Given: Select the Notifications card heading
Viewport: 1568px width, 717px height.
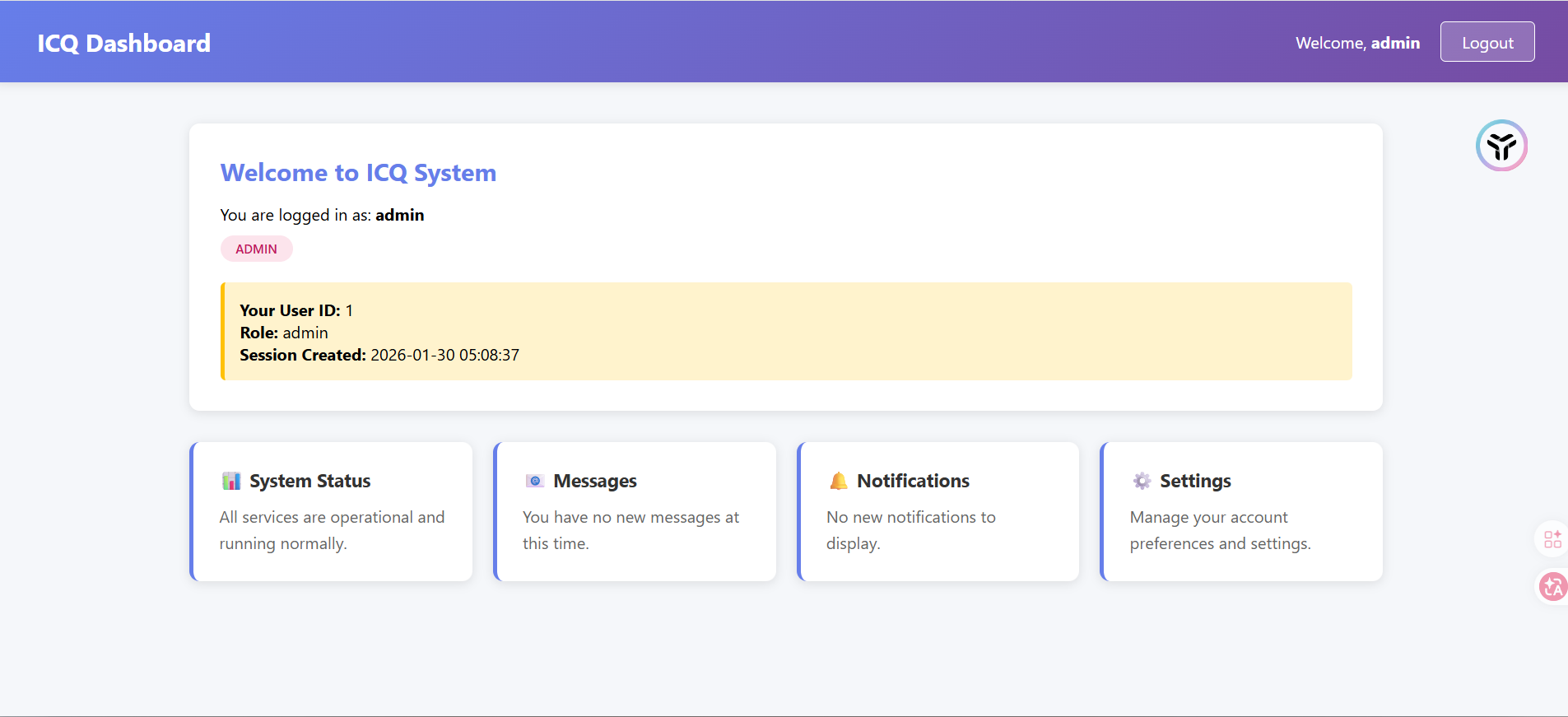Looking at the screenshot, I should coord(913,481).
